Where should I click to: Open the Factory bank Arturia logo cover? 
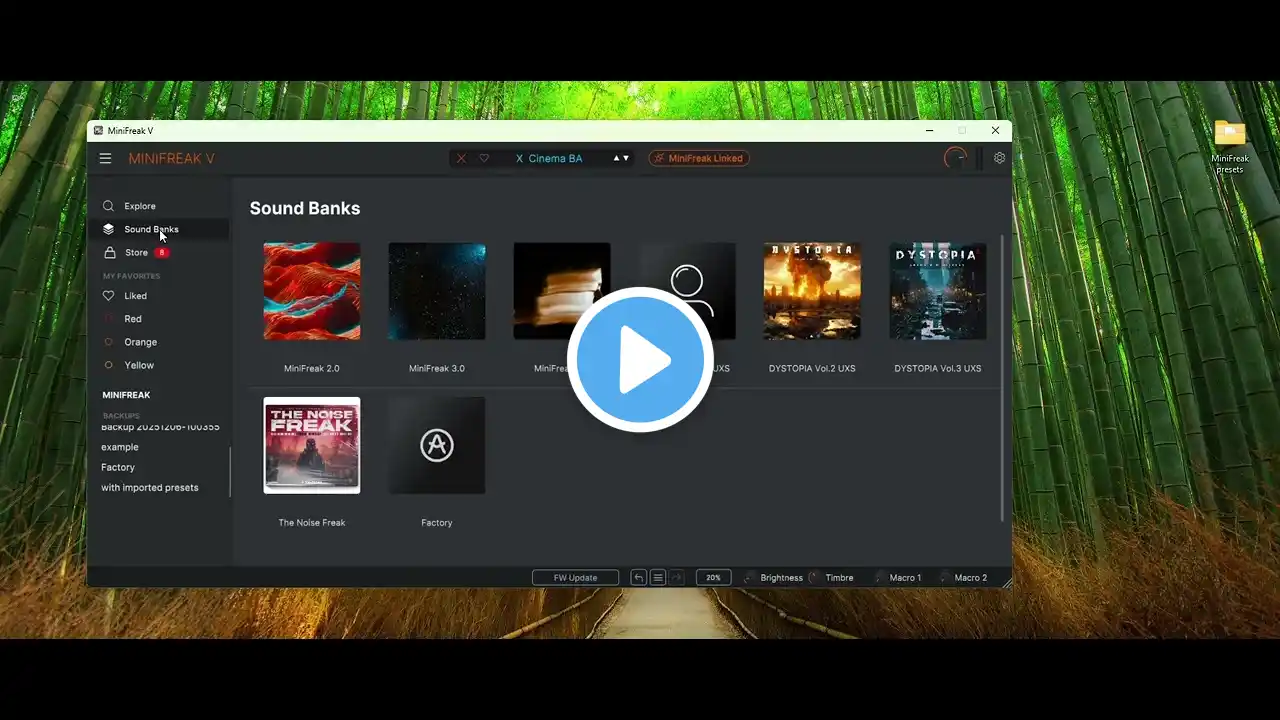point(437,445)
